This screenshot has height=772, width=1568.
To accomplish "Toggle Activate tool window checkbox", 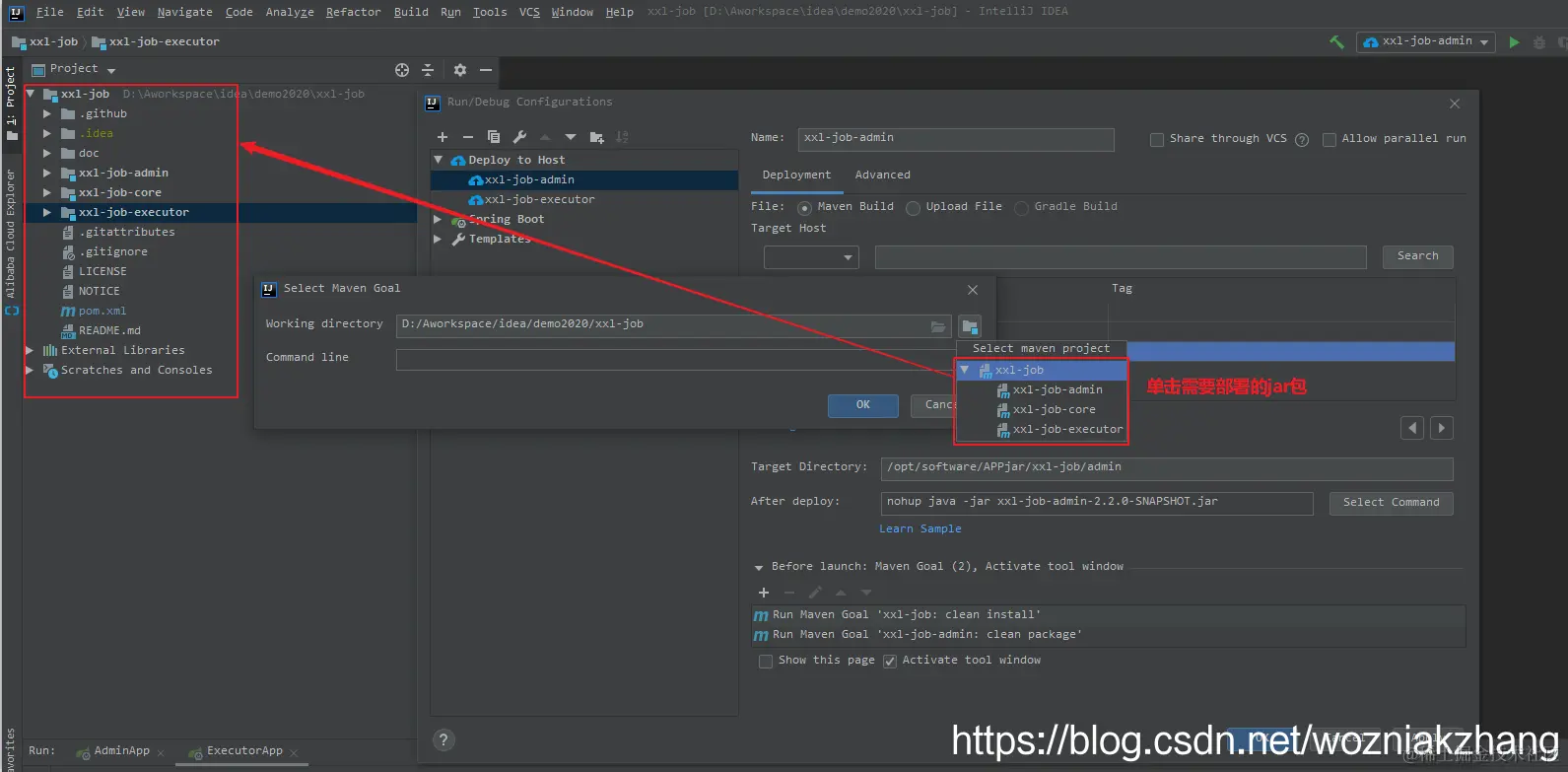I will (x=890, y=662).
